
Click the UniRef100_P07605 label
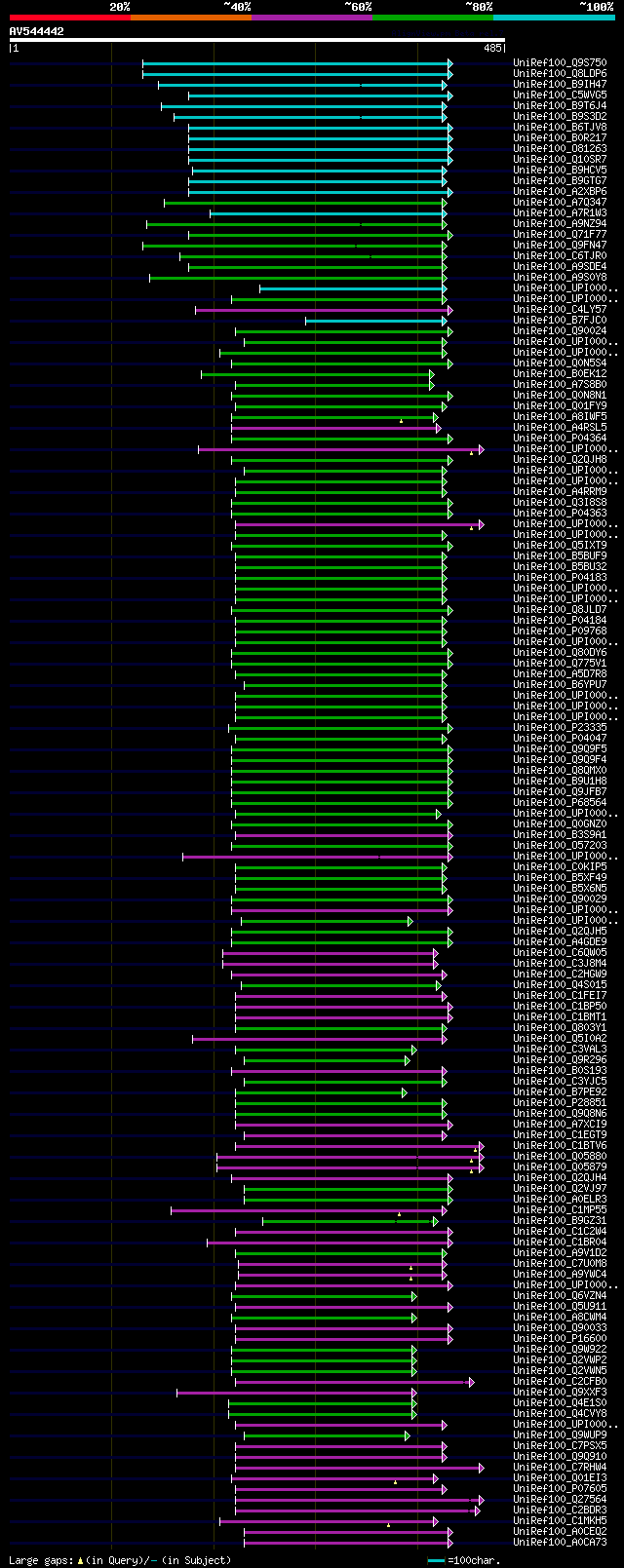[x=560, y=1489]
